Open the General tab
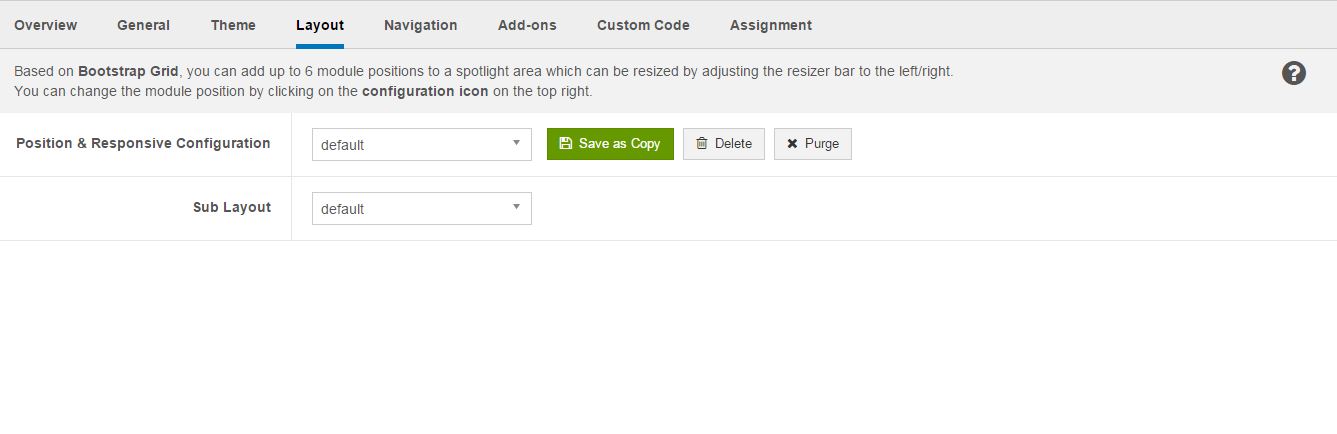1337x434 pixels. 143,25
